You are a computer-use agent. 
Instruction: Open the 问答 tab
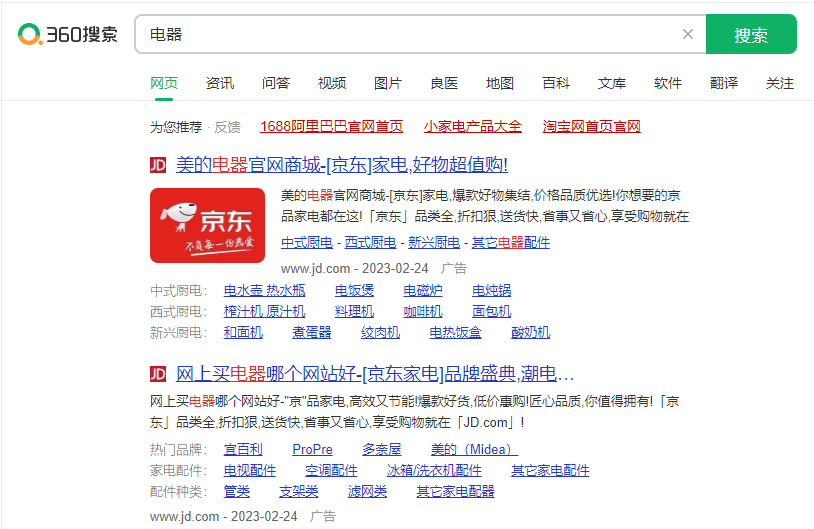tap(276, 83)
